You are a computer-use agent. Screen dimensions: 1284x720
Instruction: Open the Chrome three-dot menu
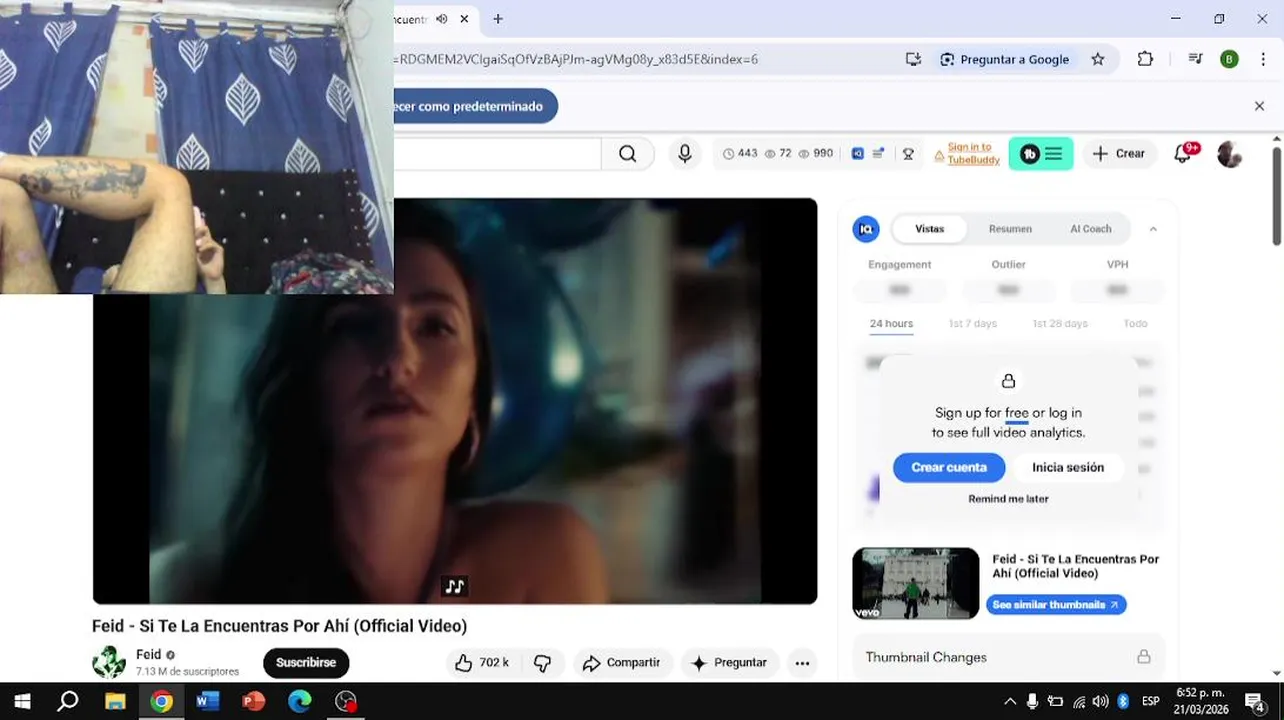[x=1263, y=59]
